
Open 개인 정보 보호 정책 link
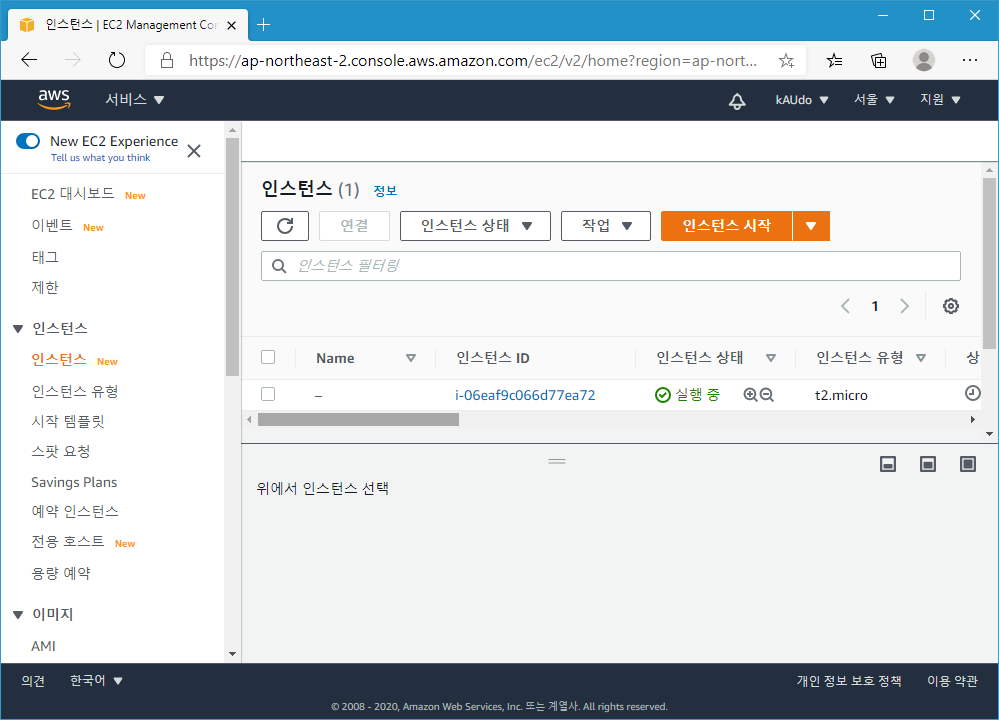[849, 681]
